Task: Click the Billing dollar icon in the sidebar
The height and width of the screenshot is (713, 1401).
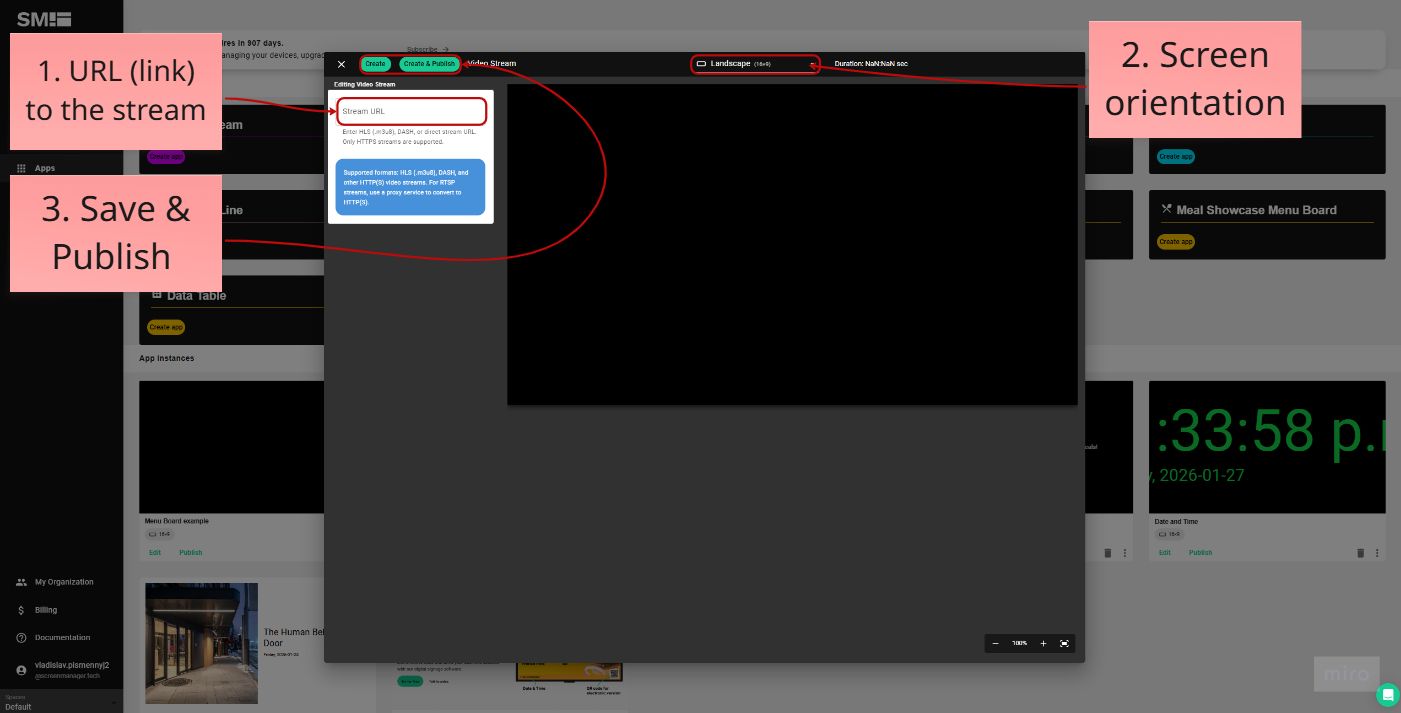Action: click(22, 609)
